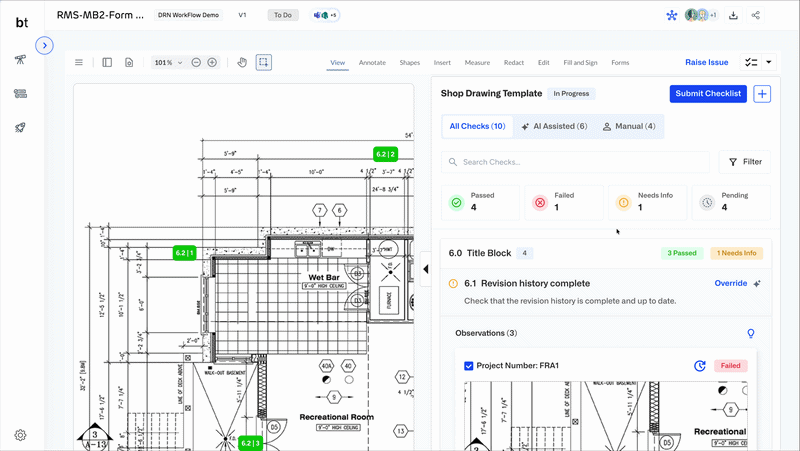
Task: Click the In Progress status badge
Action: click(x=571, y=94)
